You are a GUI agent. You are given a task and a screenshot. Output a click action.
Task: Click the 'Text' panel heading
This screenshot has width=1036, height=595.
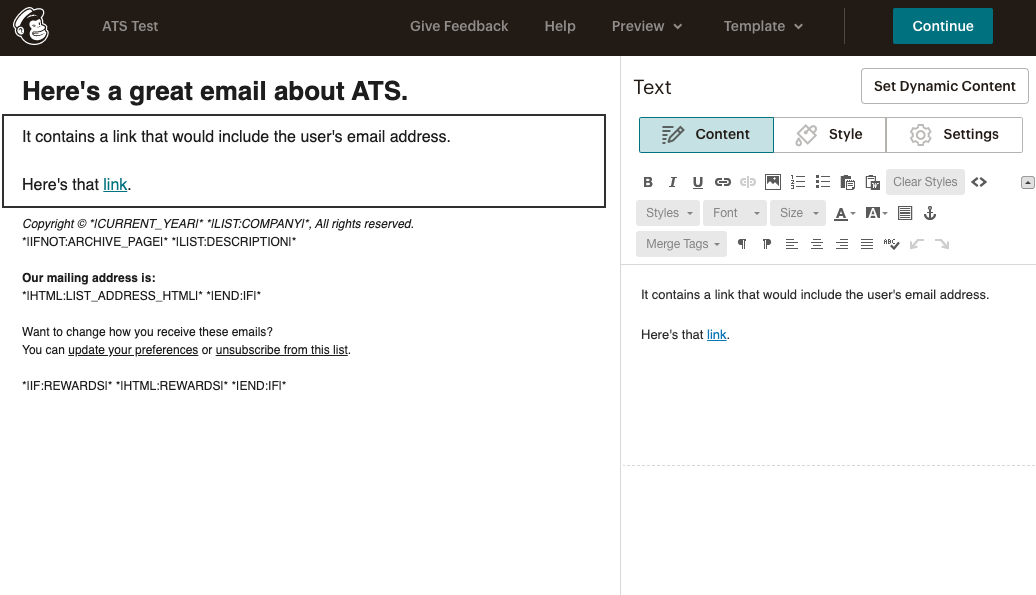click(652, 87)
